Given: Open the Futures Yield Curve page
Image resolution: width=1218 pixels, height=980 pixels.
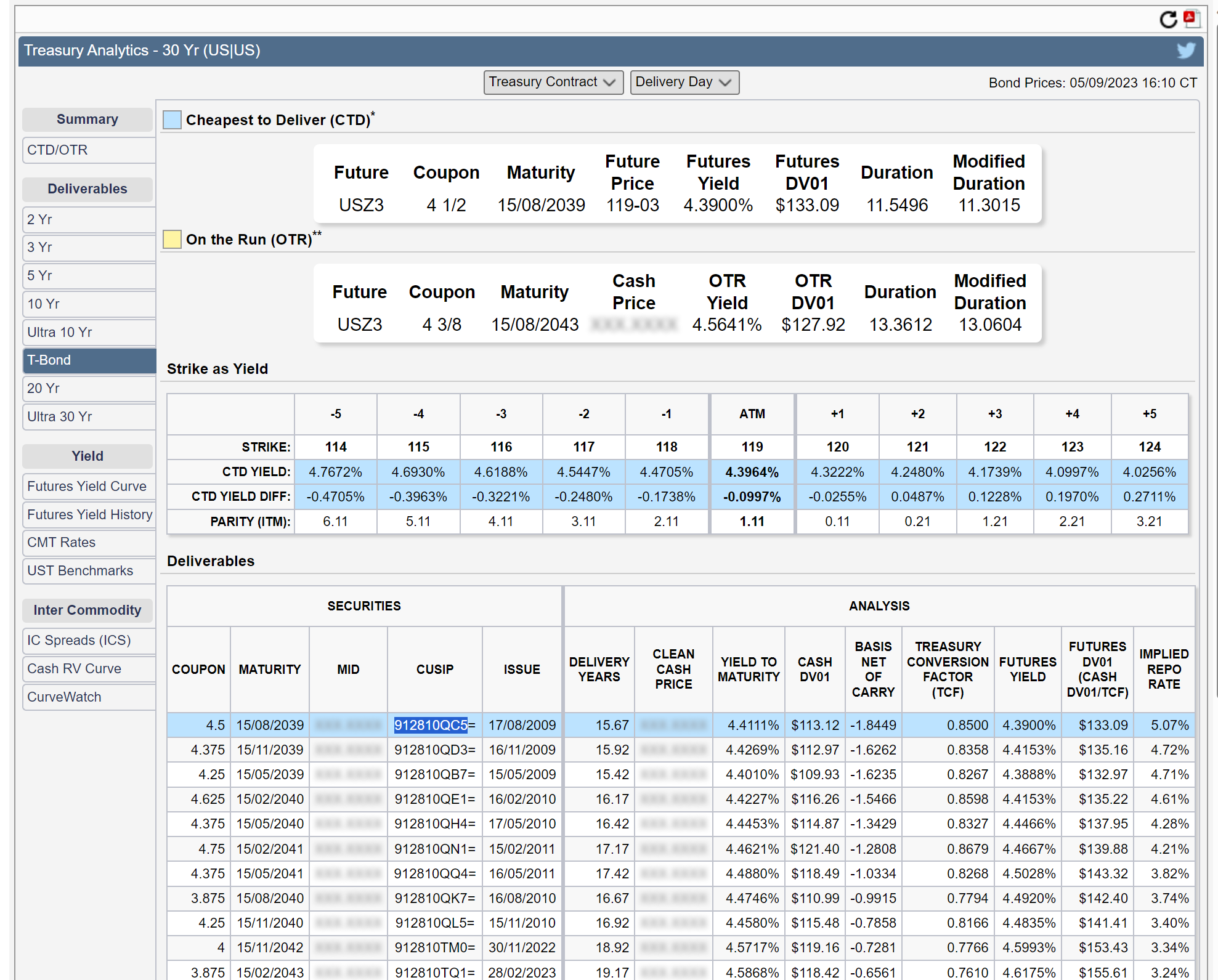Looking at the screenshot, I should 88,486.
